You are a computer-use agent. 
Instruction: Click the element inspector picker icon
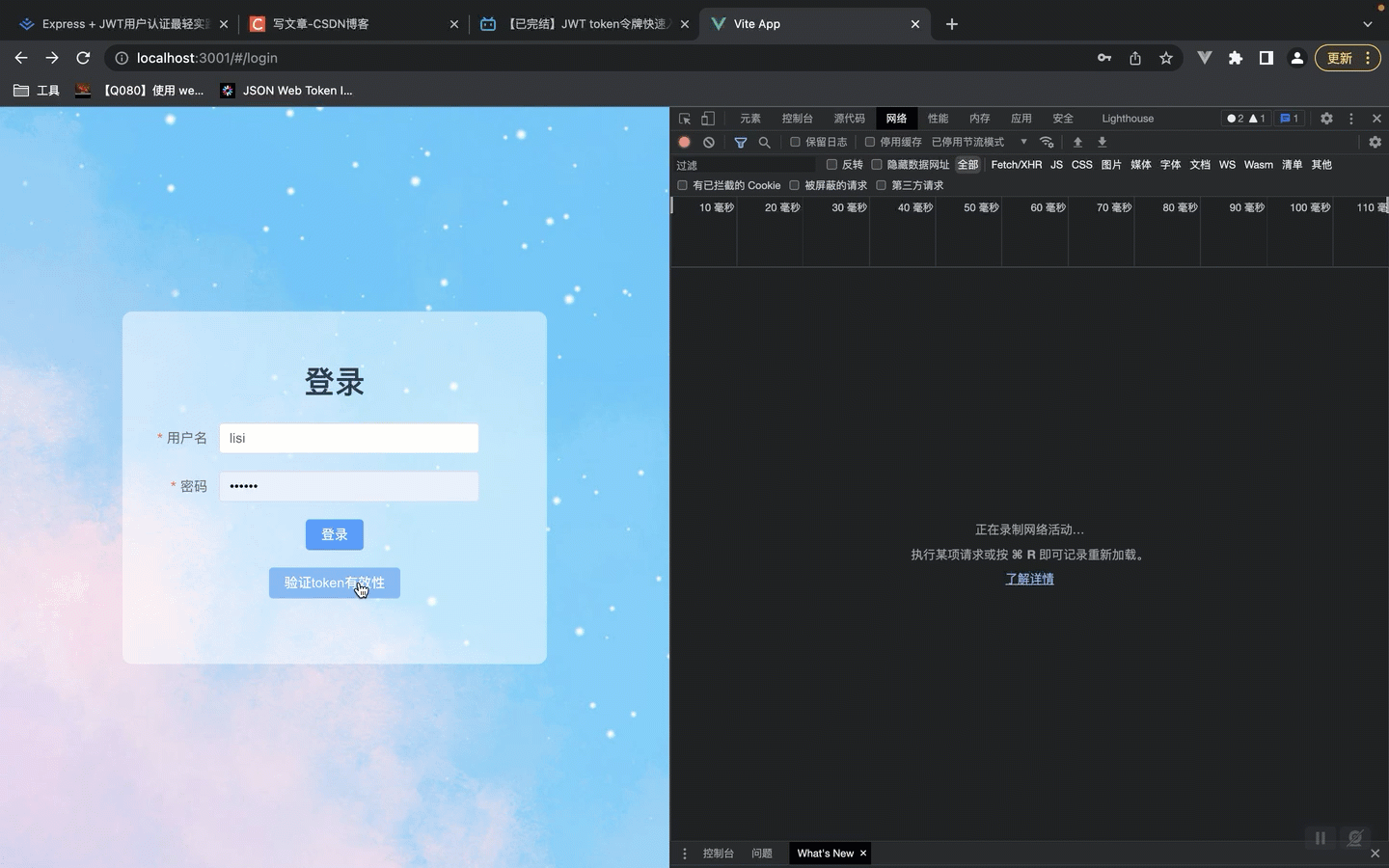tap(685, 119)
